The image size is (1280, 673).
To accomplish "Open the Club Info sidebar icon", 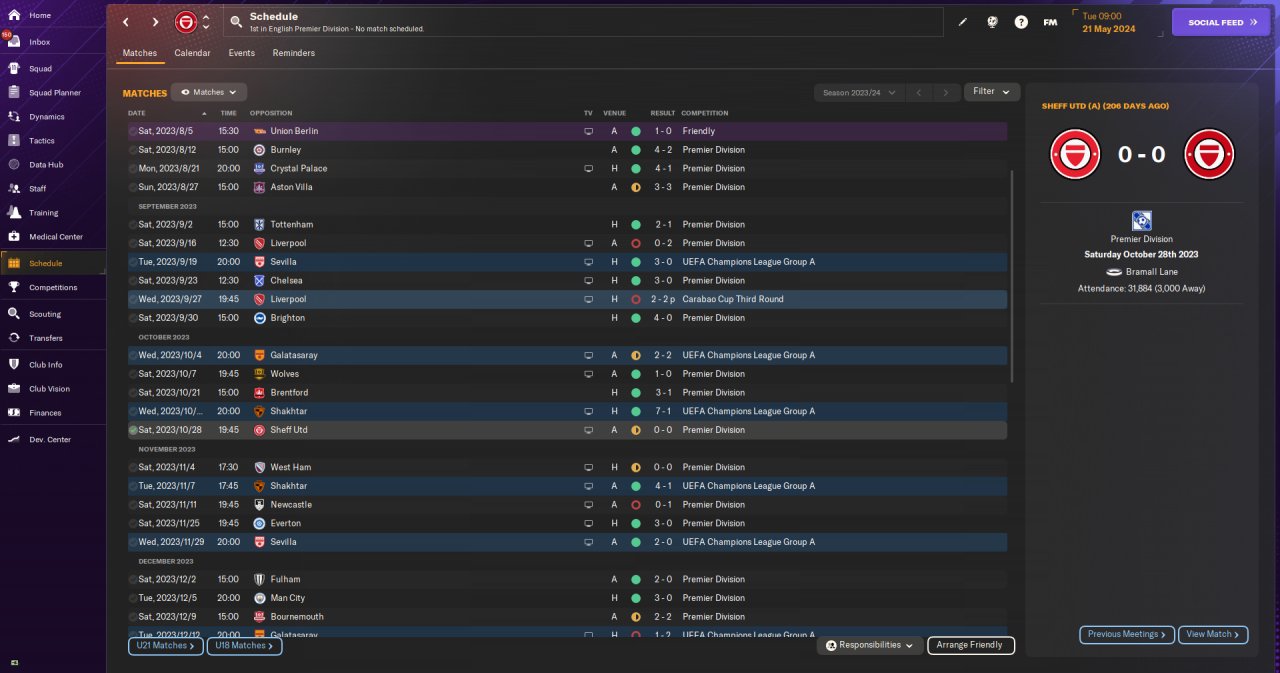I will [14, 364].
